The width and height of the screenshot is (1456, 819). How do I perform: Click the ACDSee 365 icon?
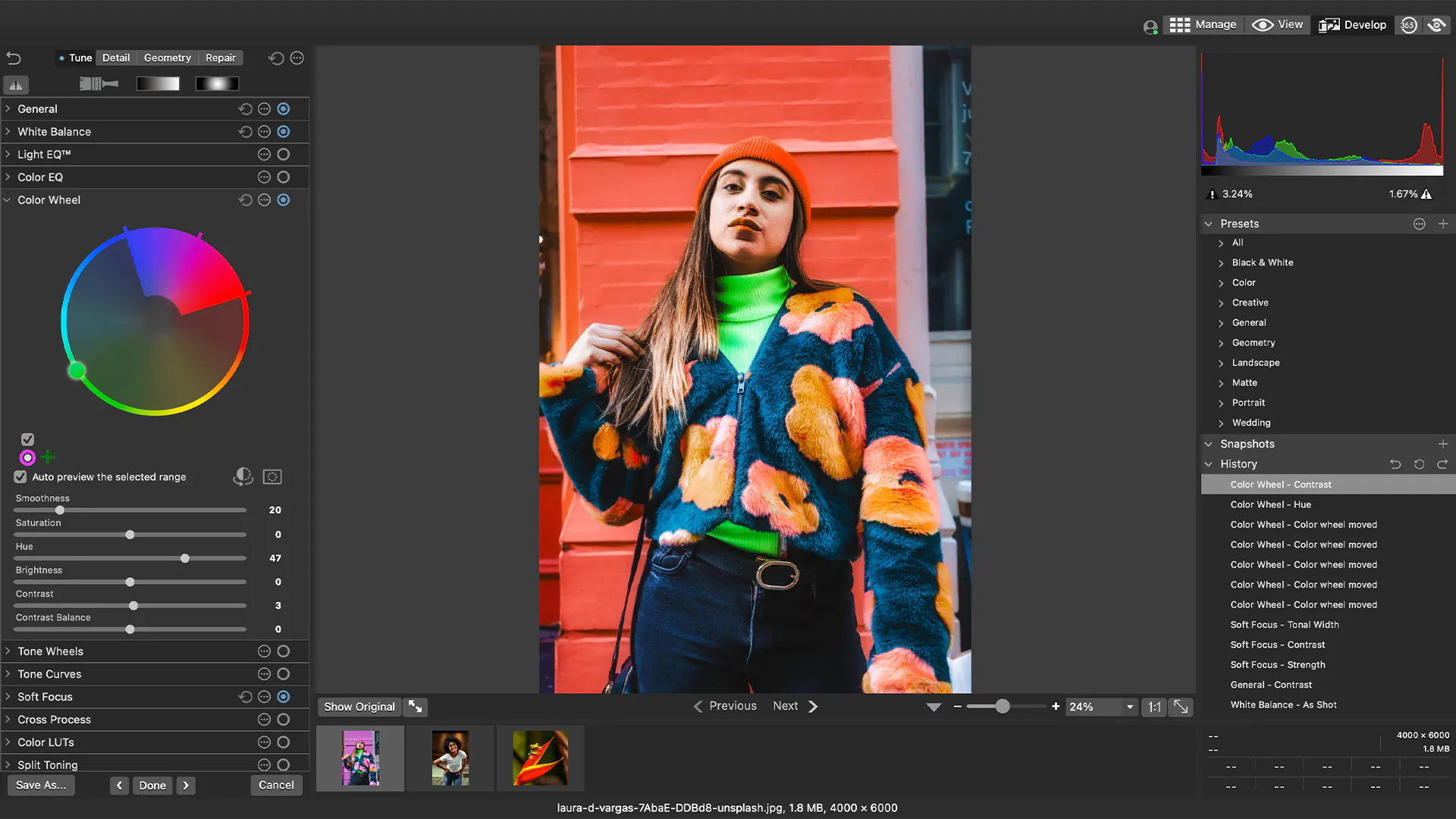click(x=1408, y=24)
